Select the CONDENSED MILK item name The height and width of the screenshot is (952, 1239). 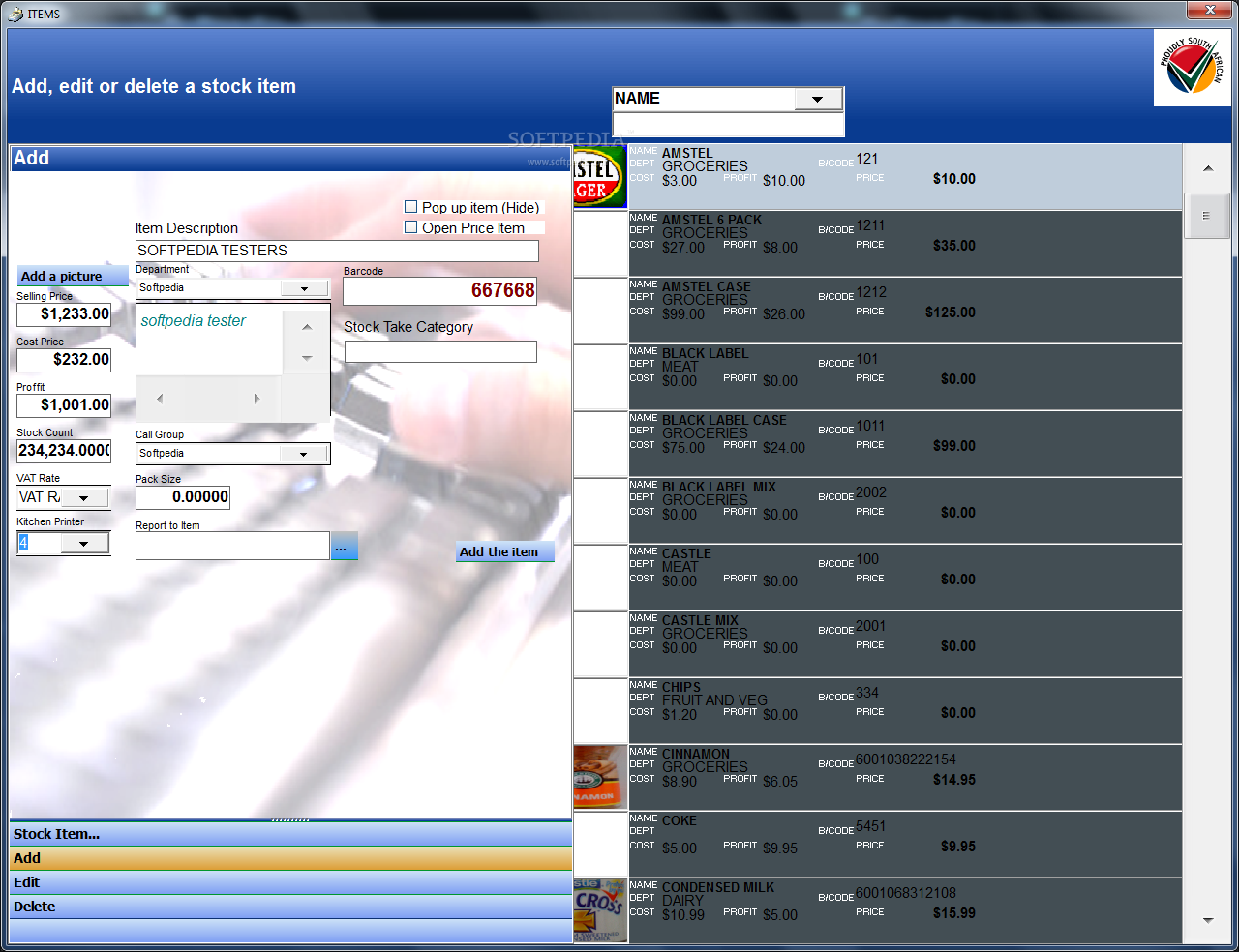coord(718,887)
